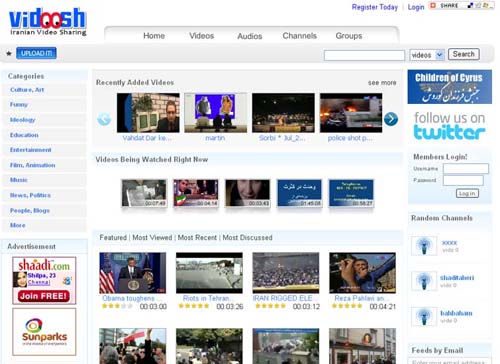Switch to Most Recent videos

point(197,238)
